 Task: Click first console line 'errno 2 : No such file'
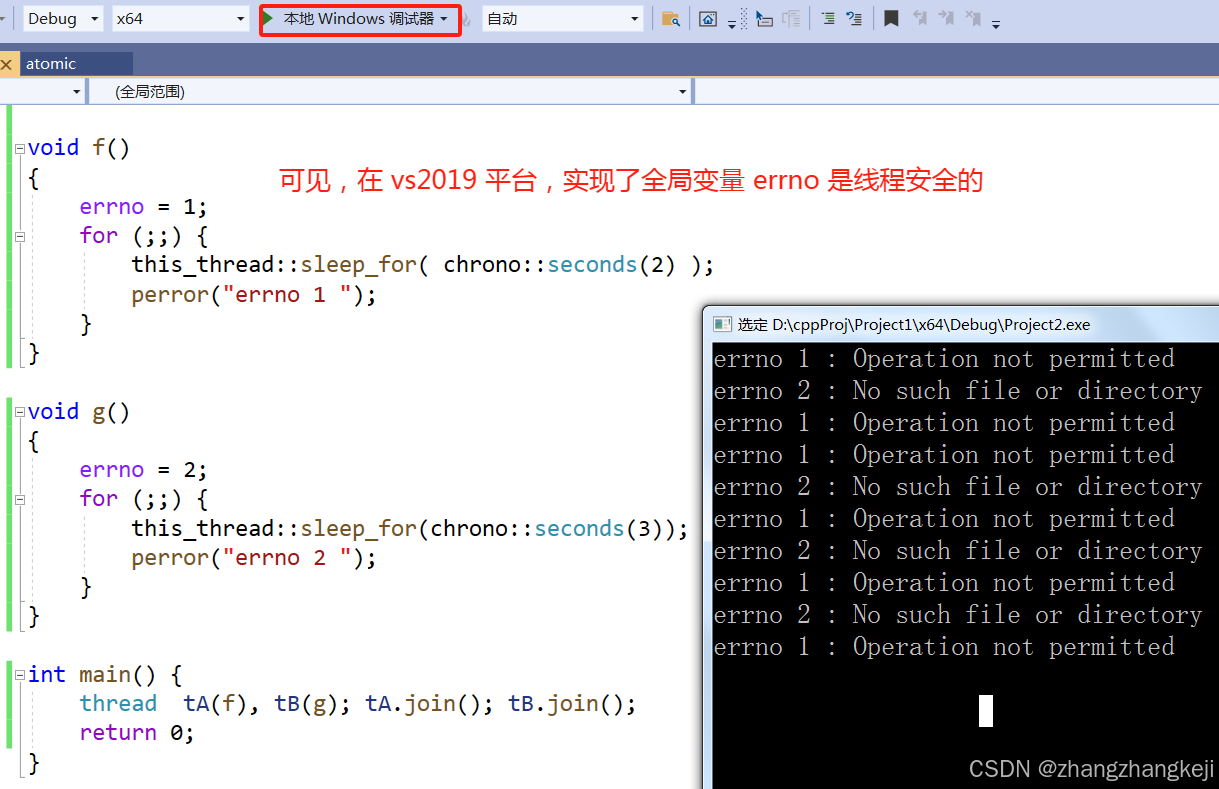click(958, 391)
